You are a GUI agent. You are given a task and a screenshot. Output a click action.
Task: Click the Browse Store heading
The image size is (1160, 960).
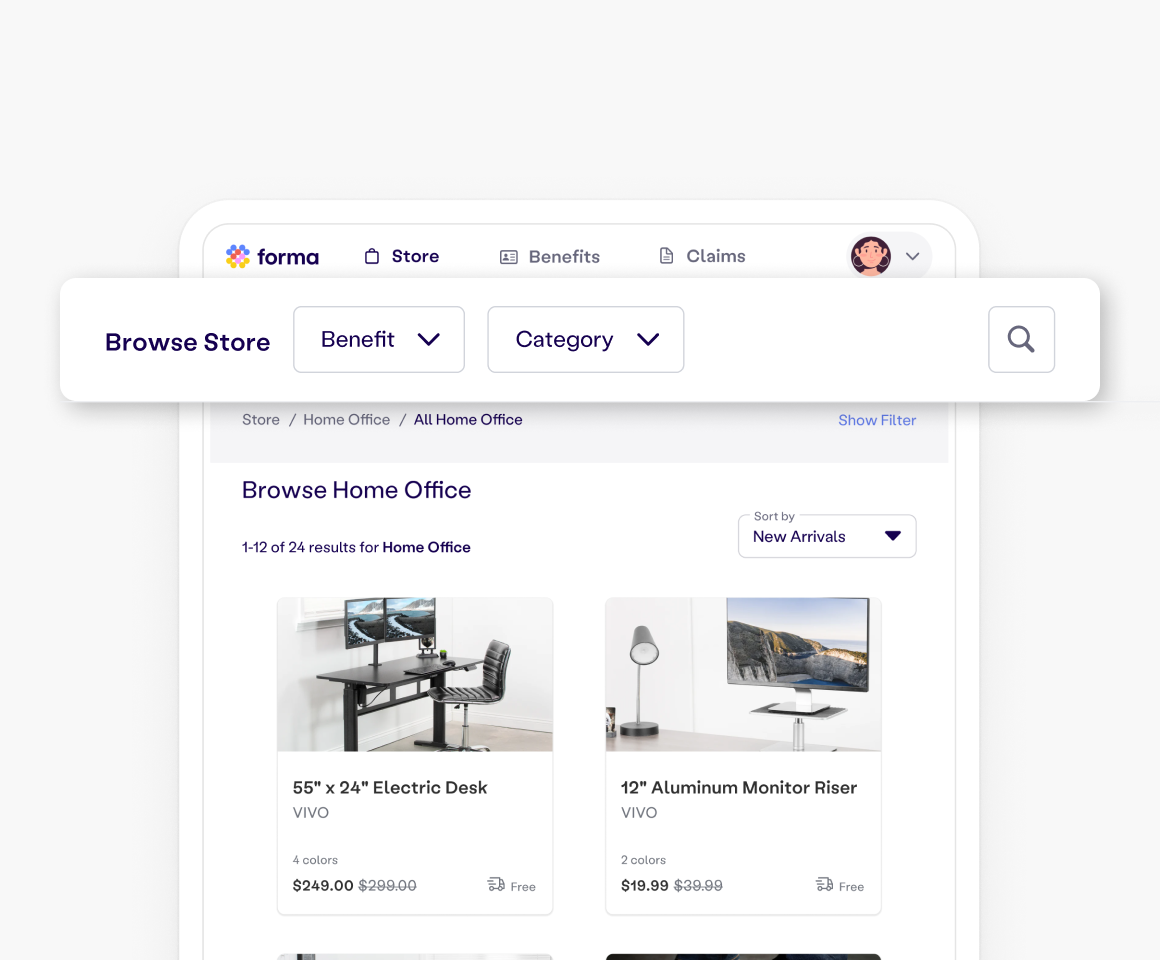click(187, 342)
